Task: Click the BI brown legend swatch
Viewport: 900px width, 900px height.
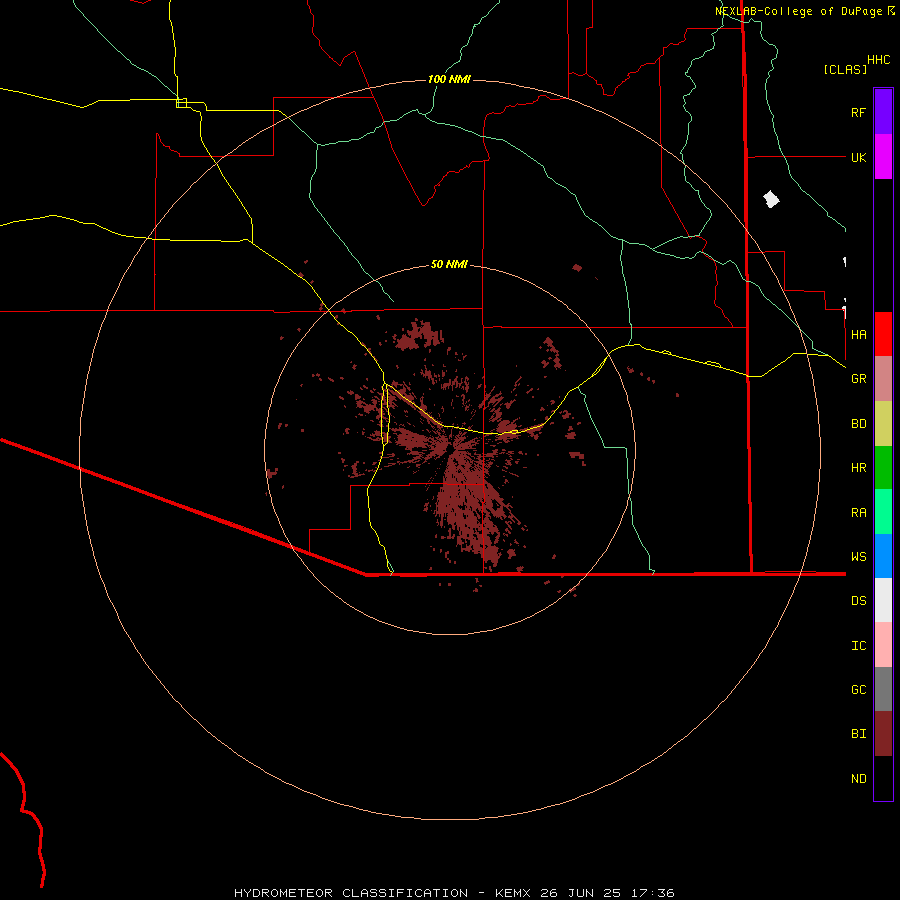Action: pyautogui.click(x=883, y=734)
